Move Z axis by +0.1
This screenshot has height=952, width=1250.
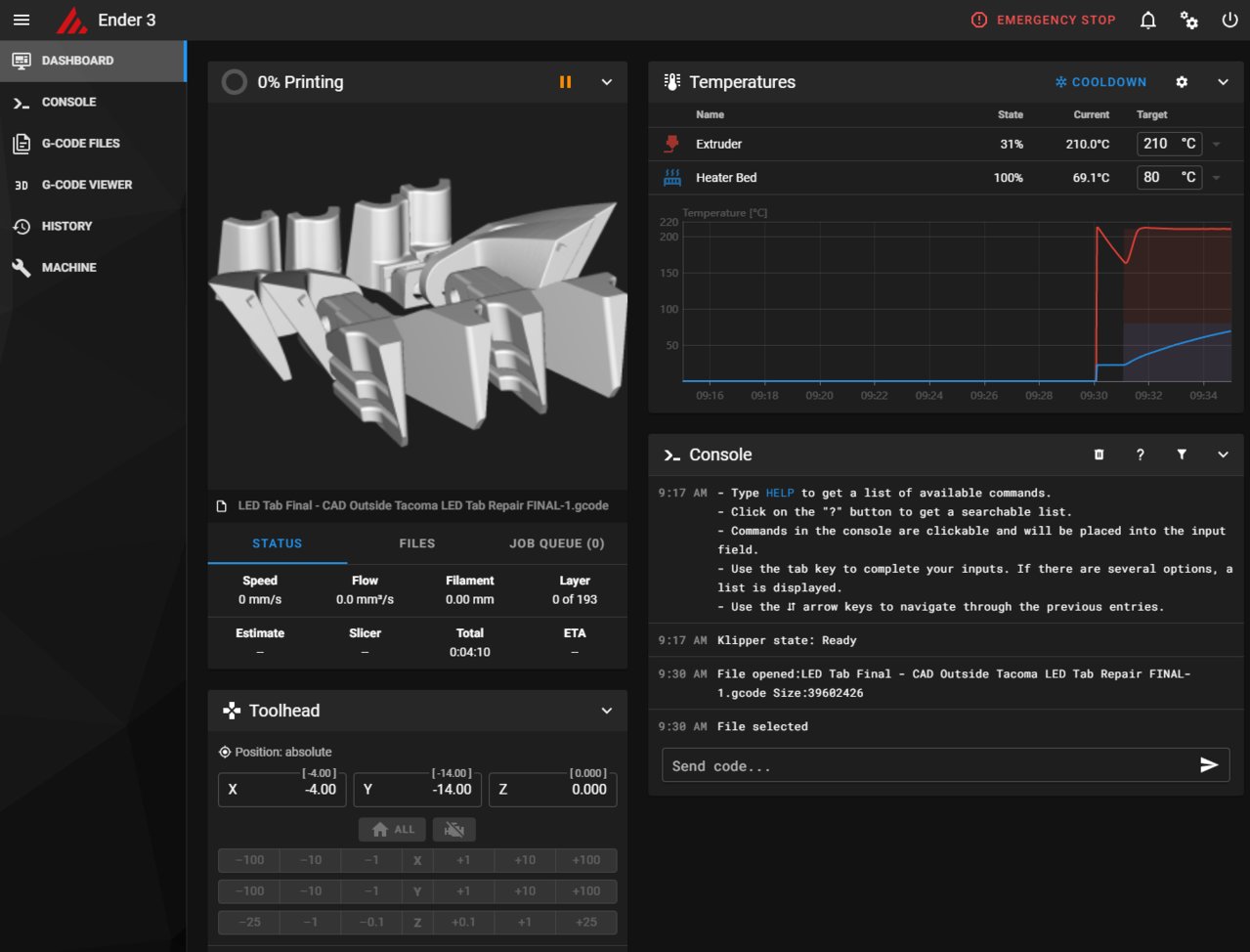click(x=463, y=922)
